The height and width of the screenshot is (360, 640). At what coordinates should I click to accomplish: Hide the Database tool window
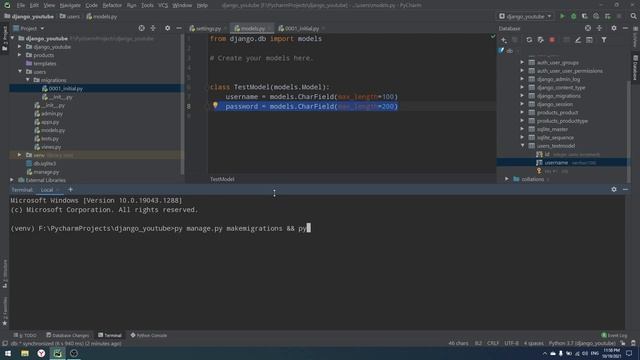tap(625, 28)
